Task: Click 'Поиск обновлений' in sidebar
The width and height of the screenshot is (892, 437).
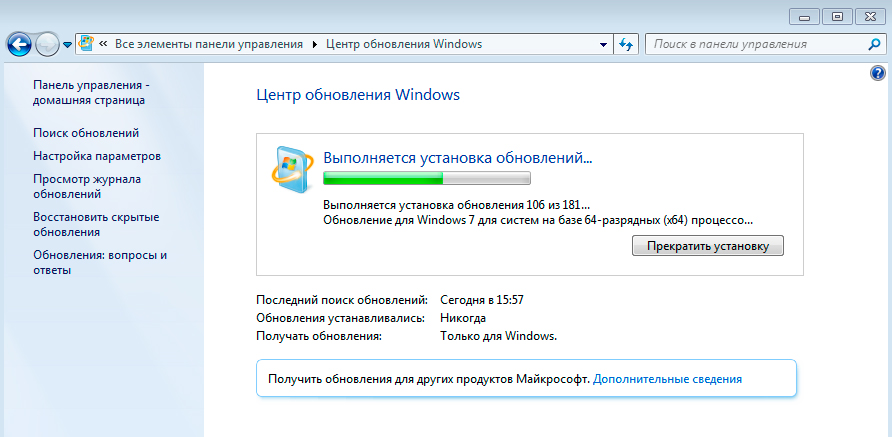Action: (x=86, y=133)
